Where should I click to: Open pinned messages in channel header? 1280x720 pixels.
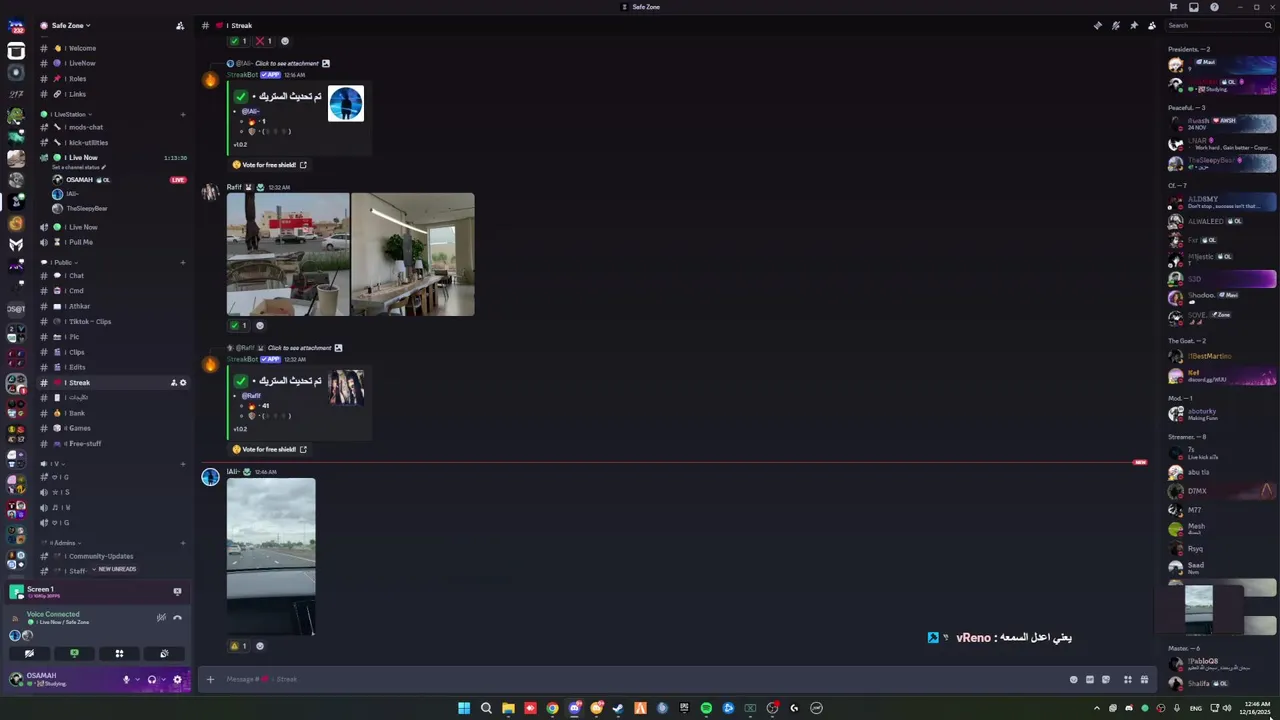(x=1134, y=25)
